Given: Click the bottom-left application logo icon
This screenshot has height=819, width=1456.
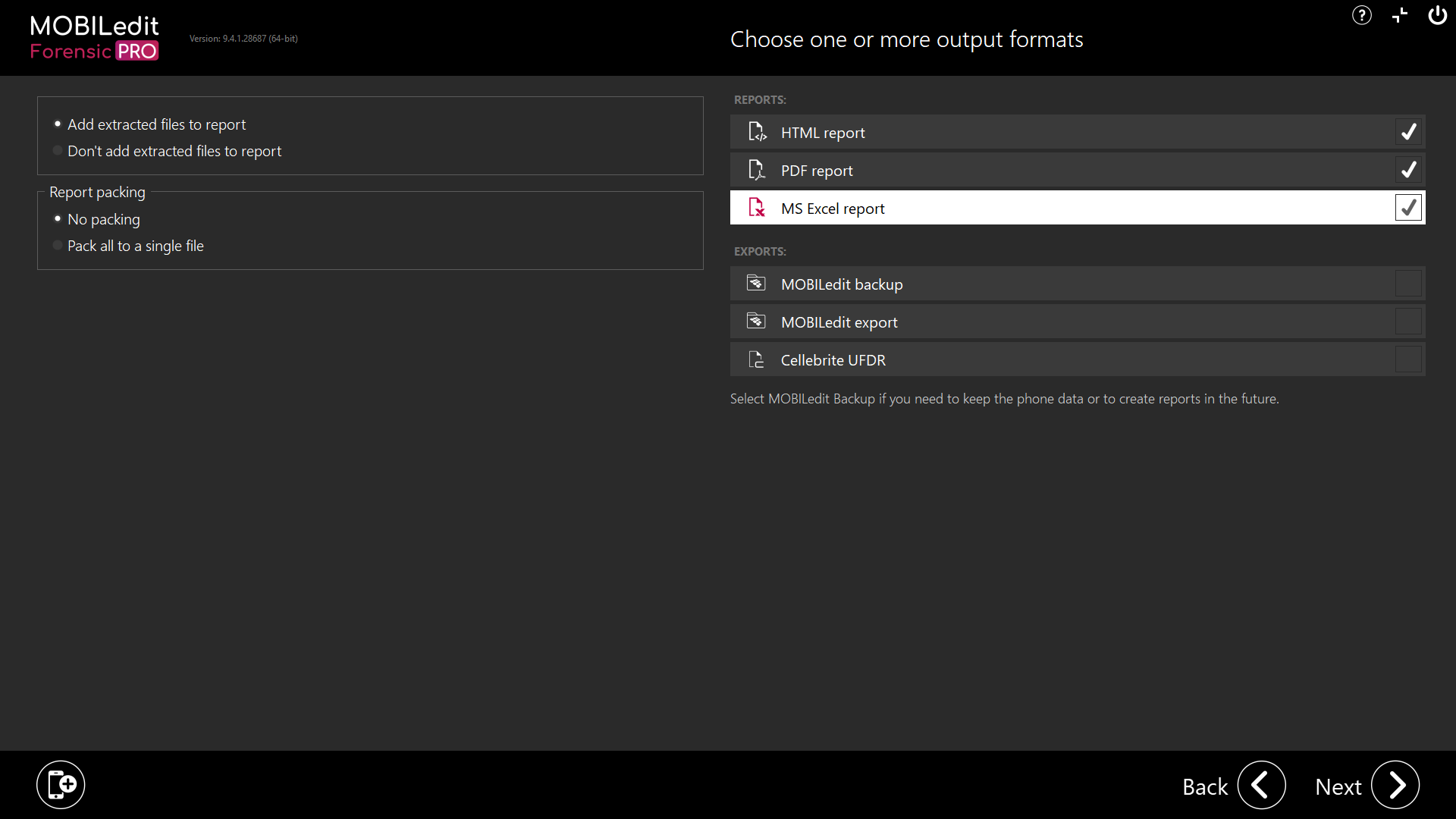Looking at the screenshot, I should coord(60,784).
